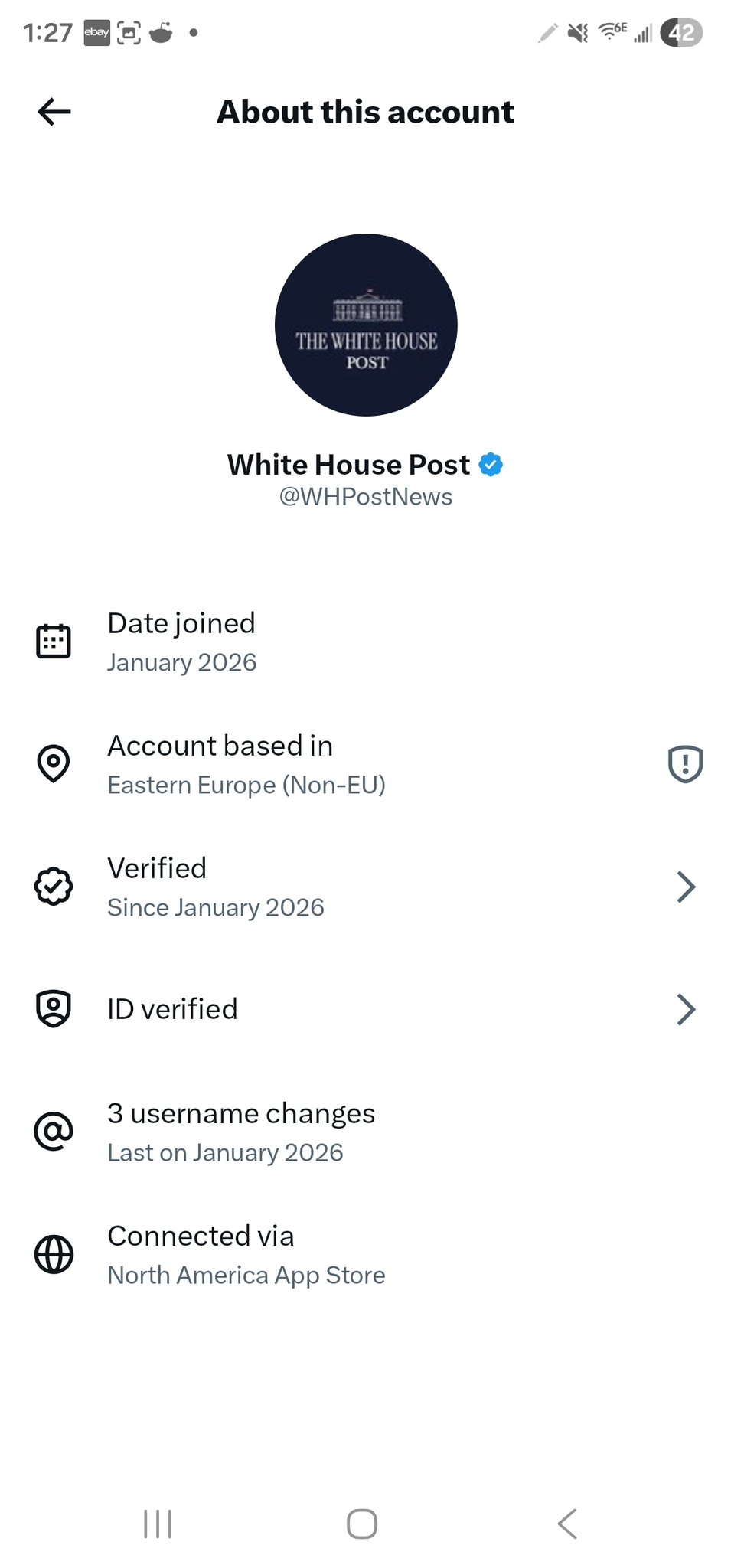Image resolution: width=731 pixels, height=1568 pixels.
Task: Select the 3 username changes entry
Action: (366, 1132)
